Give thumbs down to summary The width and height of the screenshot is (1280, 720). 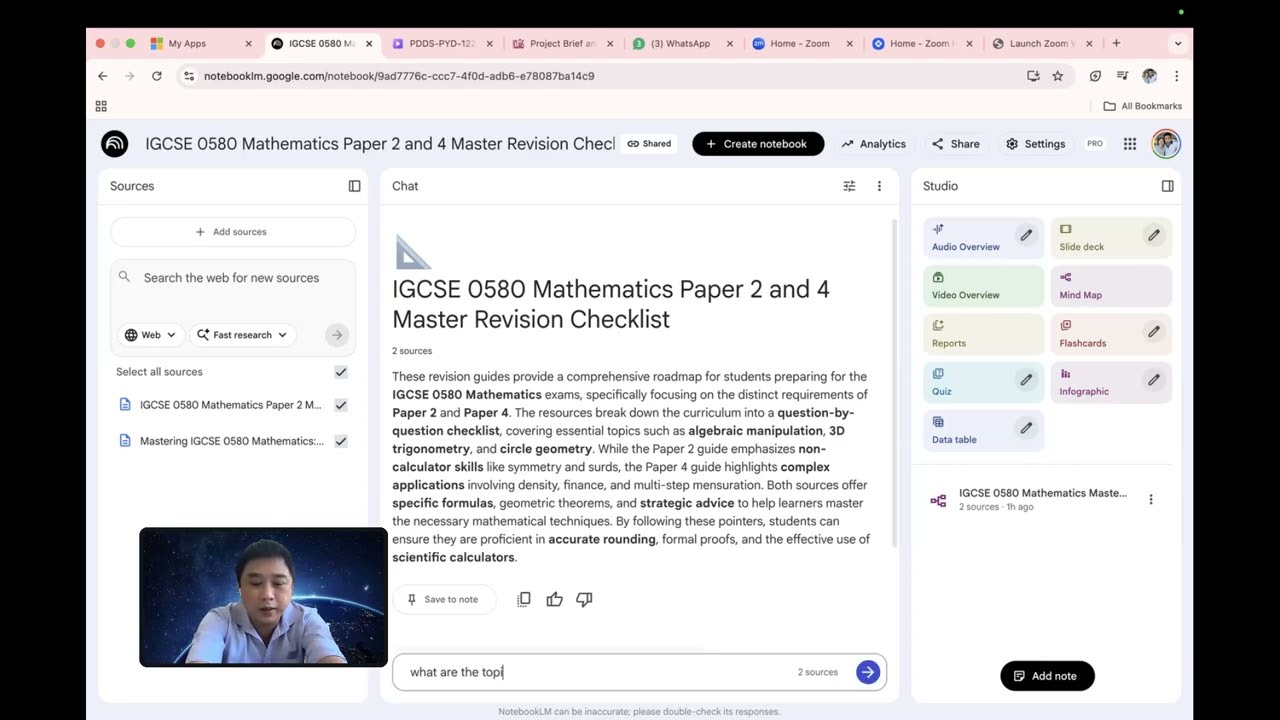[584, 599]
